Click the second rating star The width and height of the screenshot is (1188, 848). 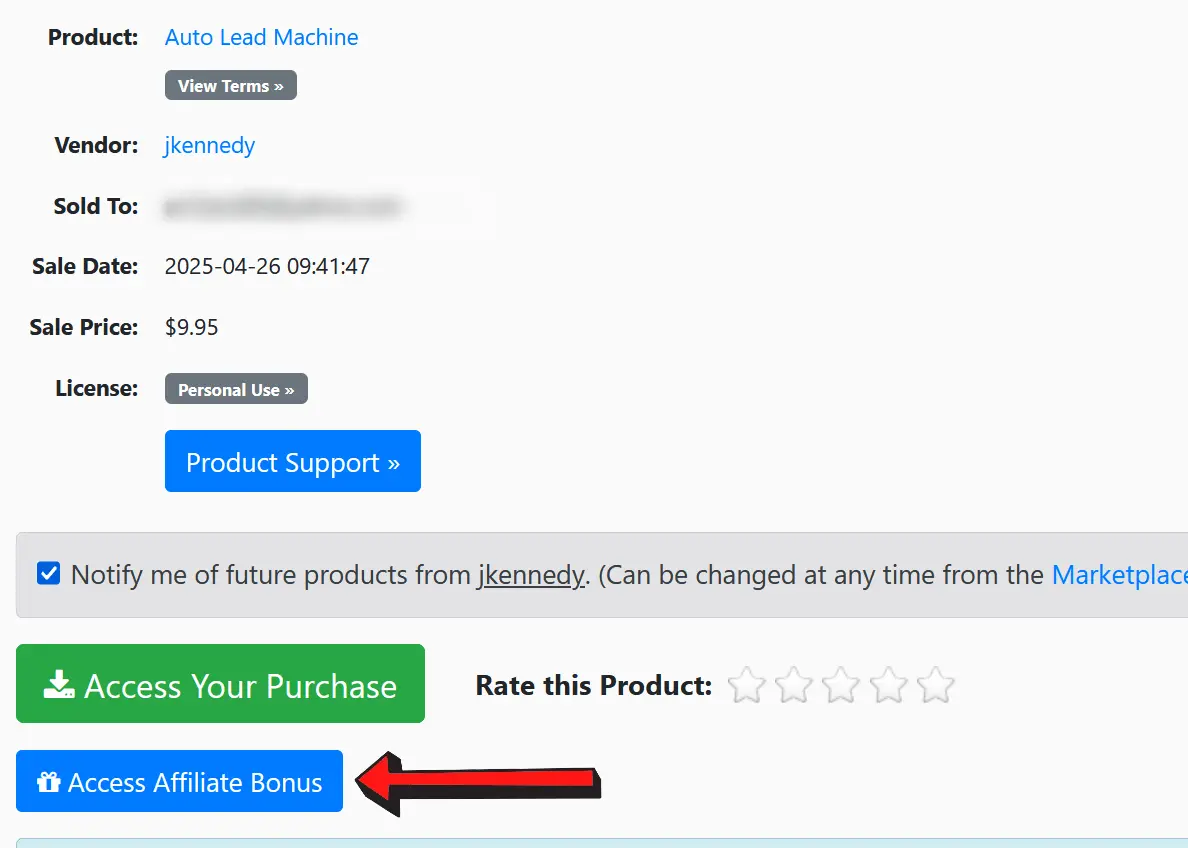coord(793,685)
